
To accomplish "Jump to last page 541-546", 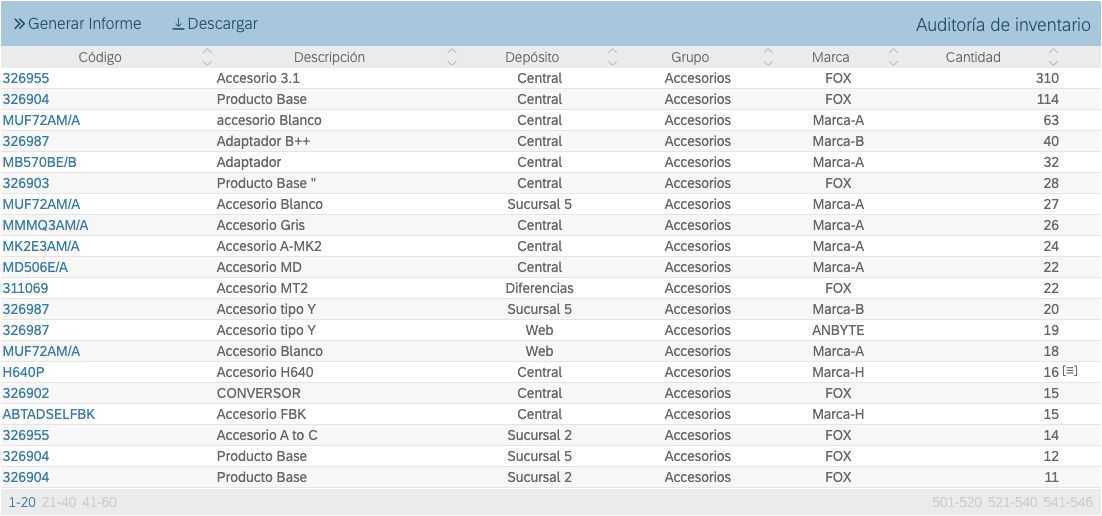I will (1068, 502).
